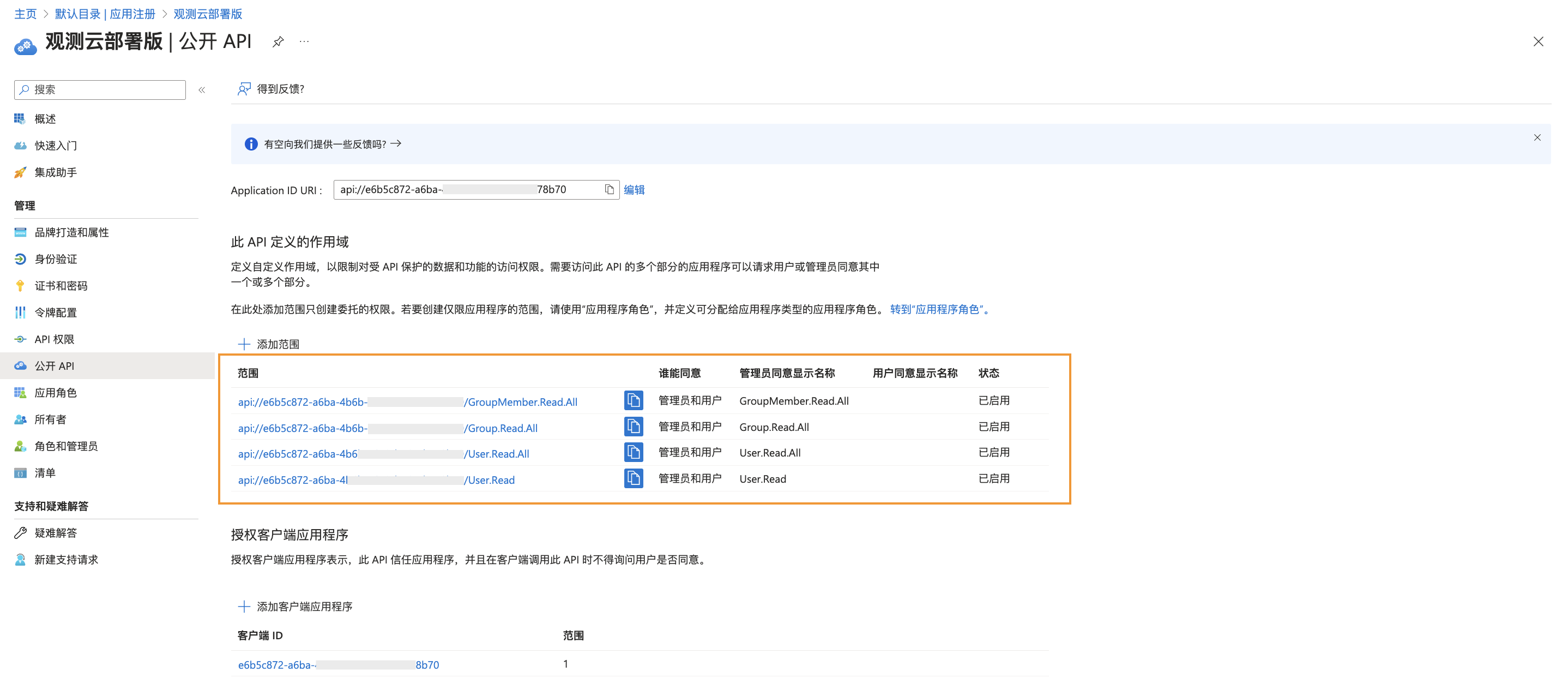Click 添加客户端应用程序 button

(x=295, y=607)
